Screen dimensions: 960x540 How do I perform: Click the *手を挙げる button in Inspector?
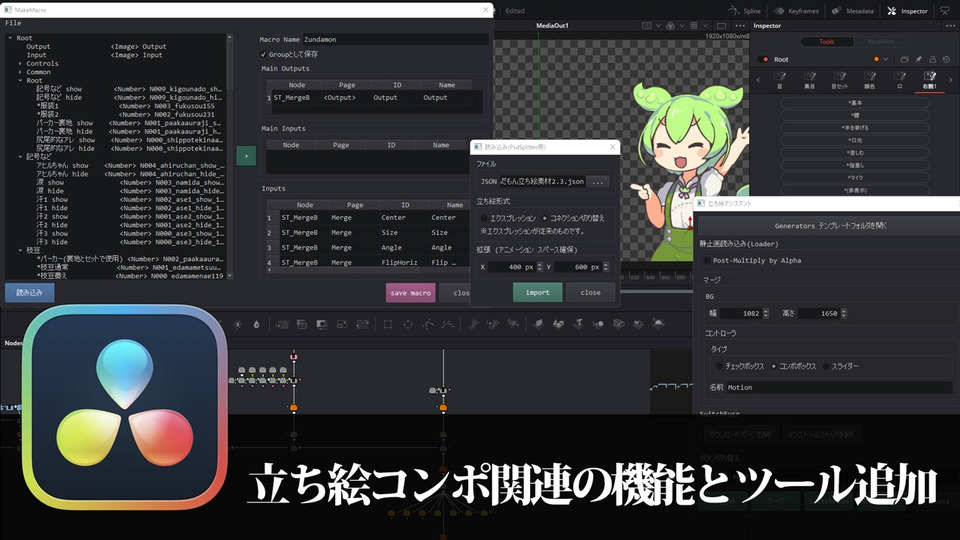[x=855, y=128]
